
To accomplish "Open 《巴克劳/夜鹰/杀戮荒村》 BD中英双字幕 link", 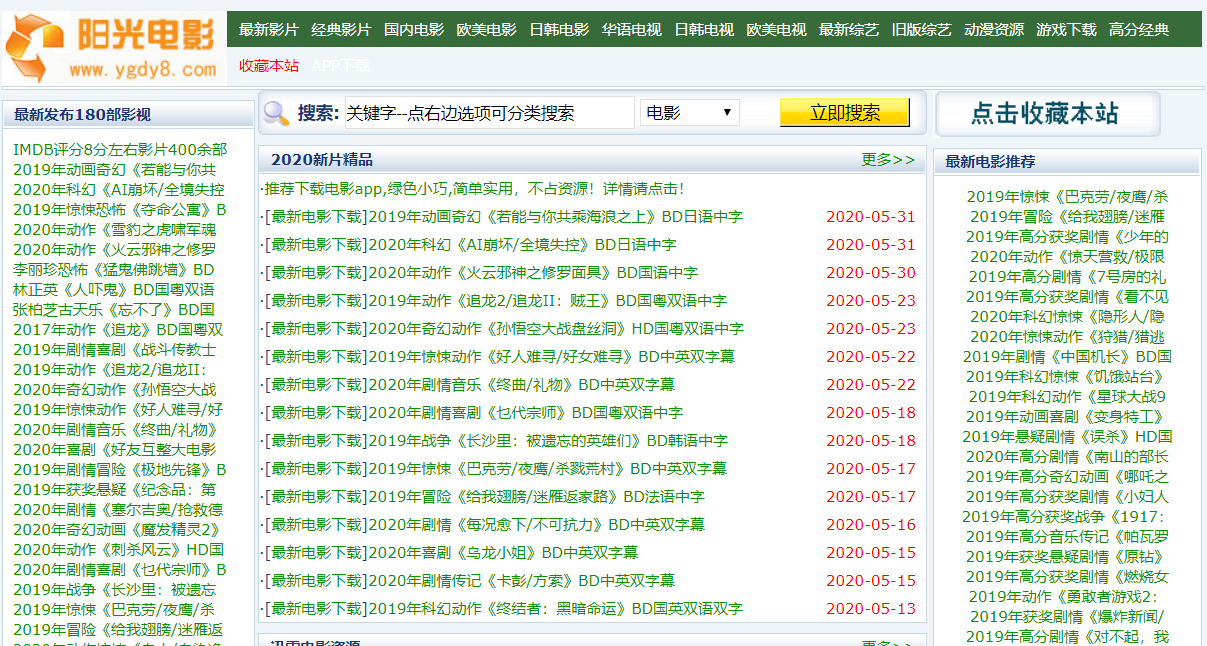I will 547,468.
